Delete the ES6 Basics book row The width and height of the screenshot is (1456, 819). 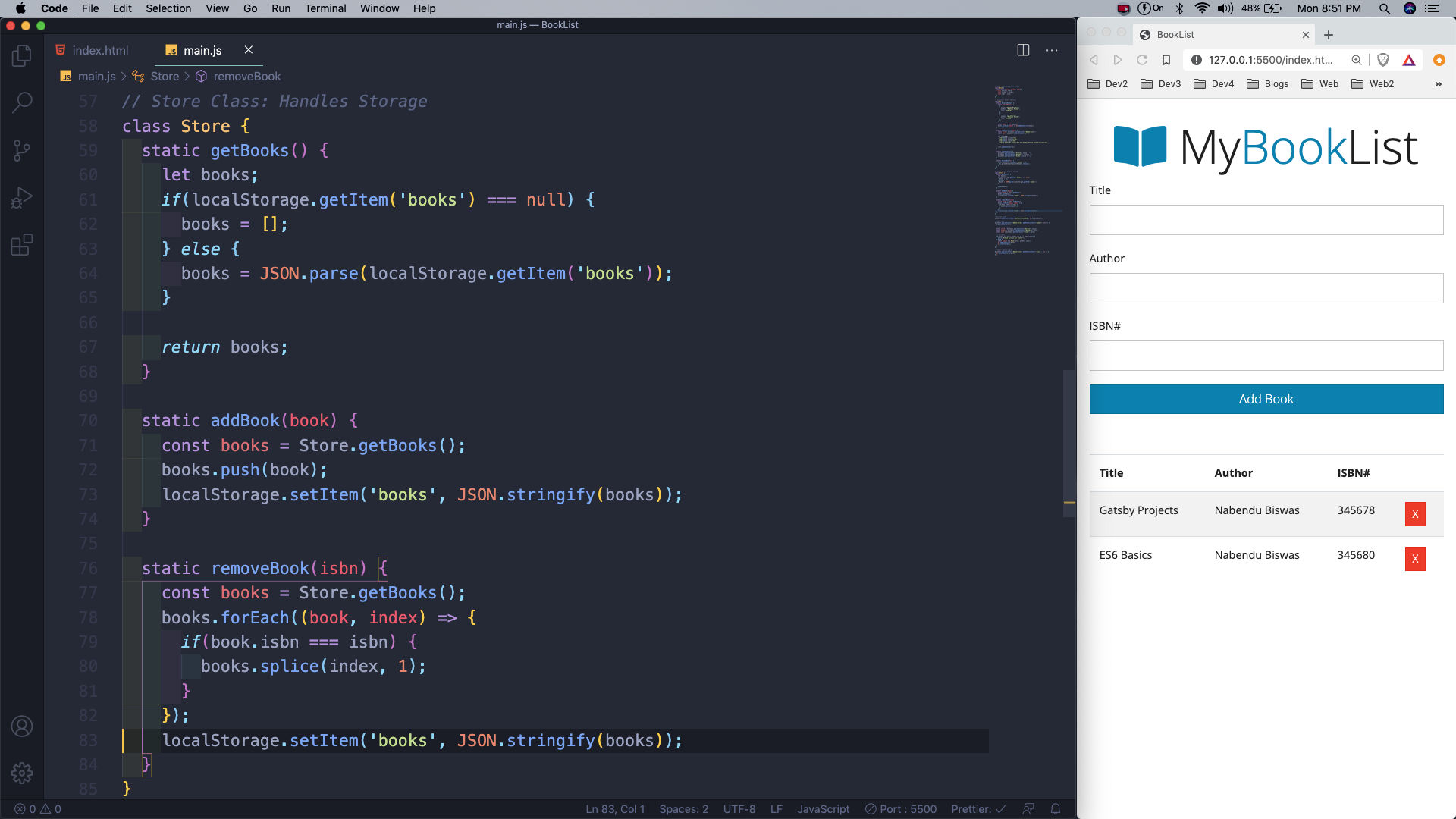point(1415,559)
